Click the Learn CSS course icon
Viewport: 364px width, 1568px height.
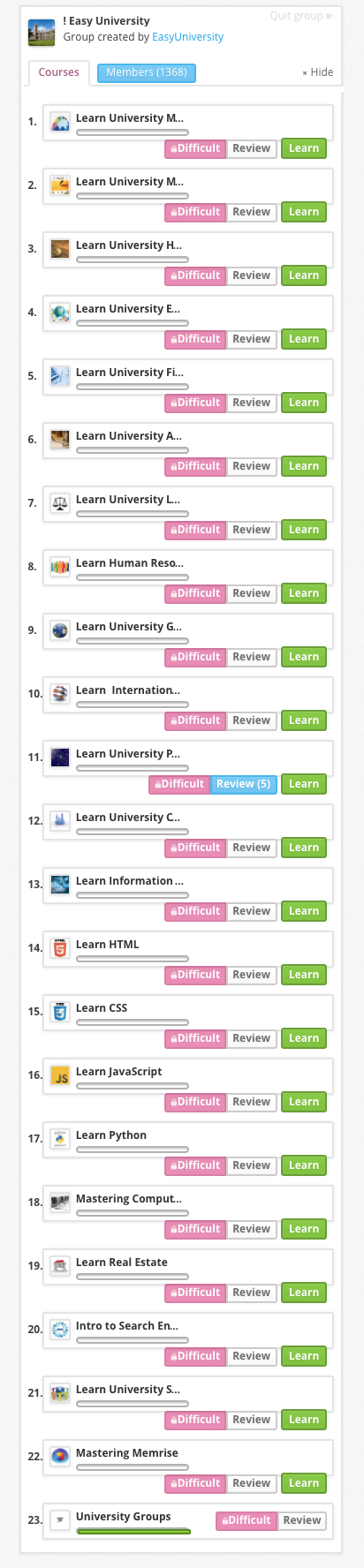click(60, 1012)
